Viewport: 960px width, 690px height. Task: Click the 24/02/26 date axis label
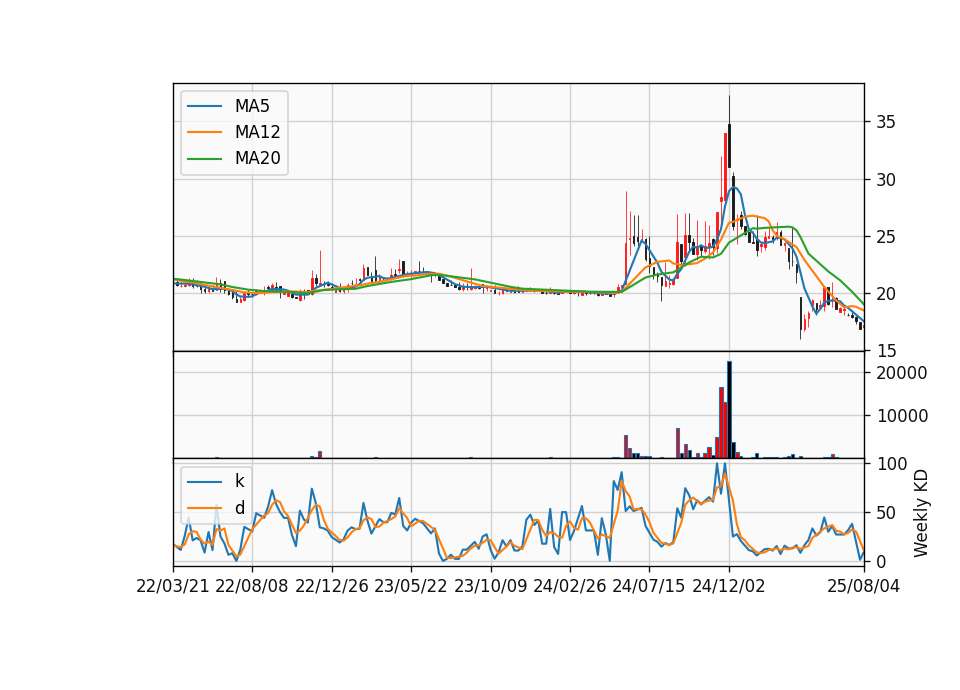point(570,586)
